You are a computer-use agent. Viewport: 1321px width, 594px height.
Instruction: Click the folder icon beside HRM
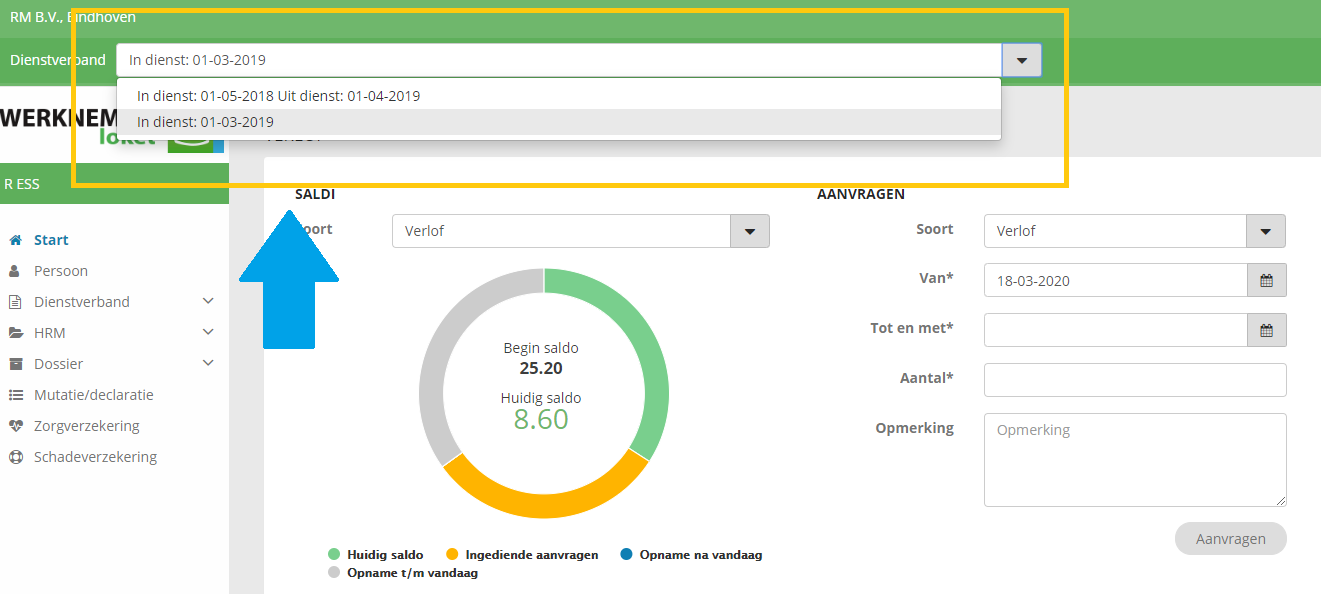[15, 333]
